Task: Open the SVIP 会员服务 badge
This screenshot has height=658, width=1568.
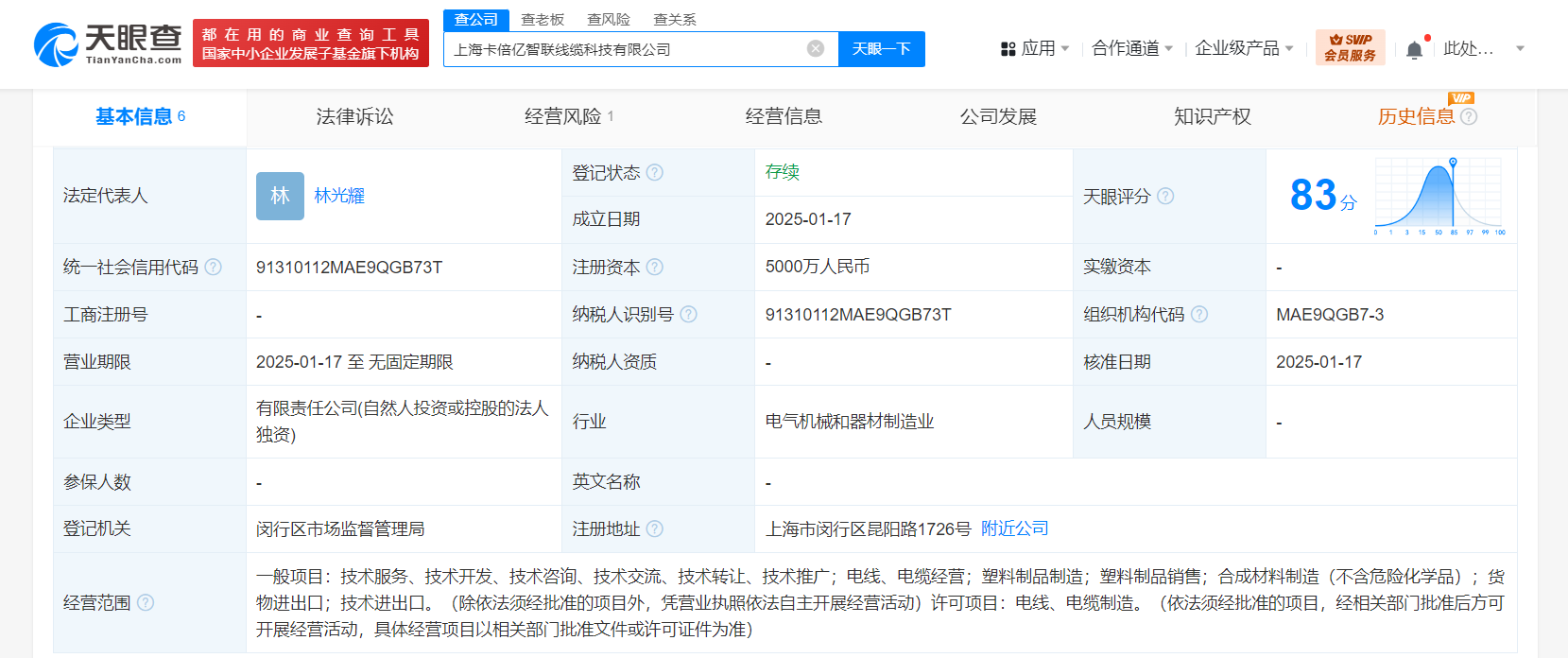Action: tap(1350, 47)
